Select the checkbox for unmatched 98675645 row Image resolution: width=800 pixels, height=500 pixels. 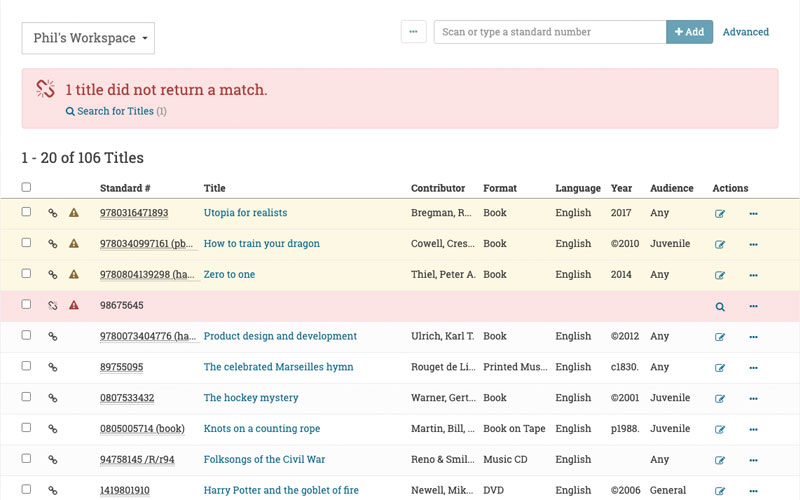pos(26,304)
